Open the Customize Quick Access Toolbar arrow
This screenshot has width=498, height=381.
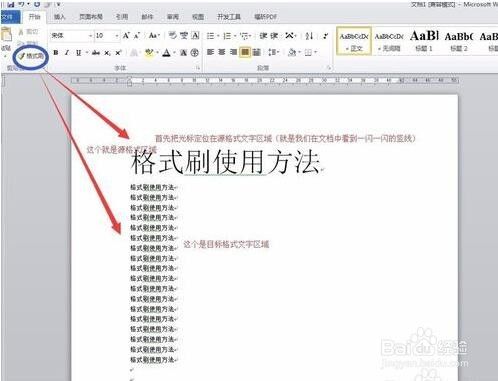click(59, 4)
